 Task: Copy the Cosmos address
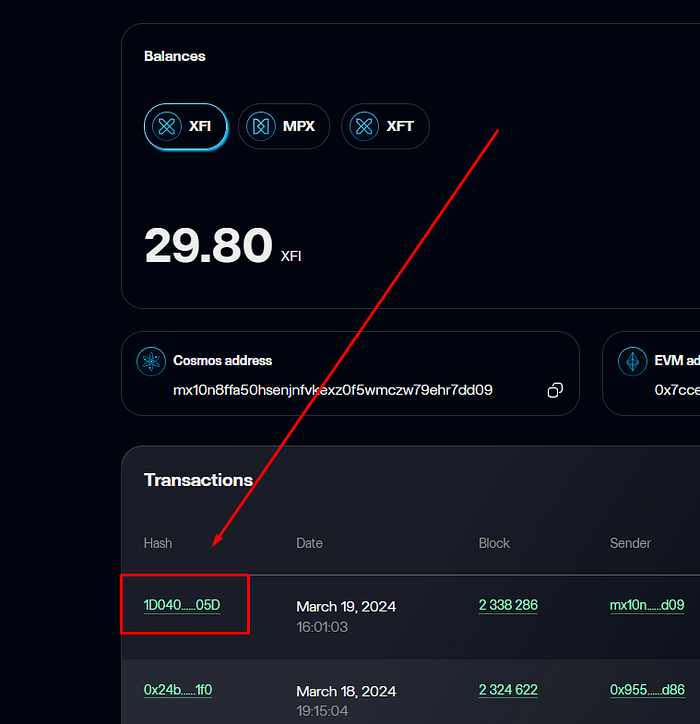point(555,390)
